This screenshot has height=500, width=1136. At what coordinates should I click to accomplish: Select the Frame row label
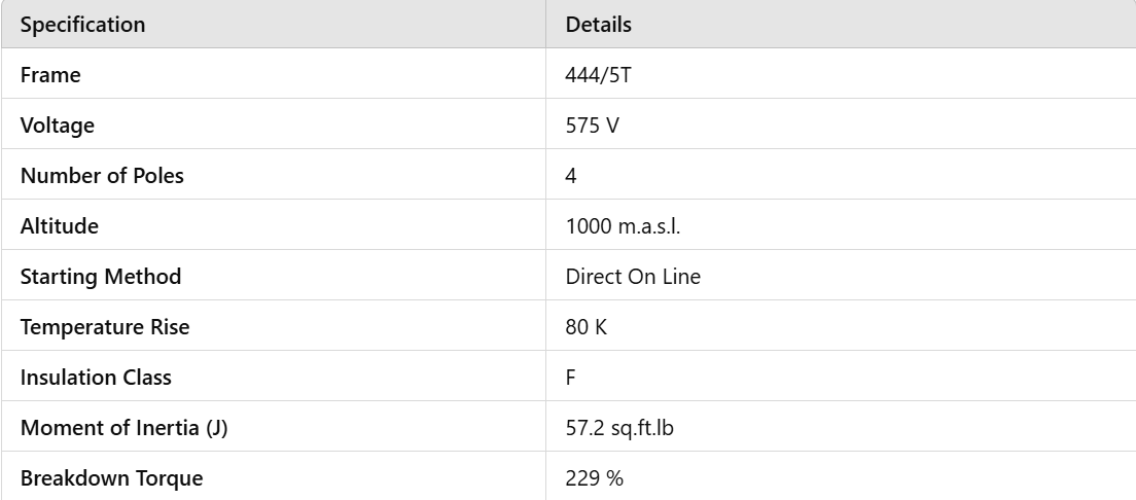click(40, 73)
